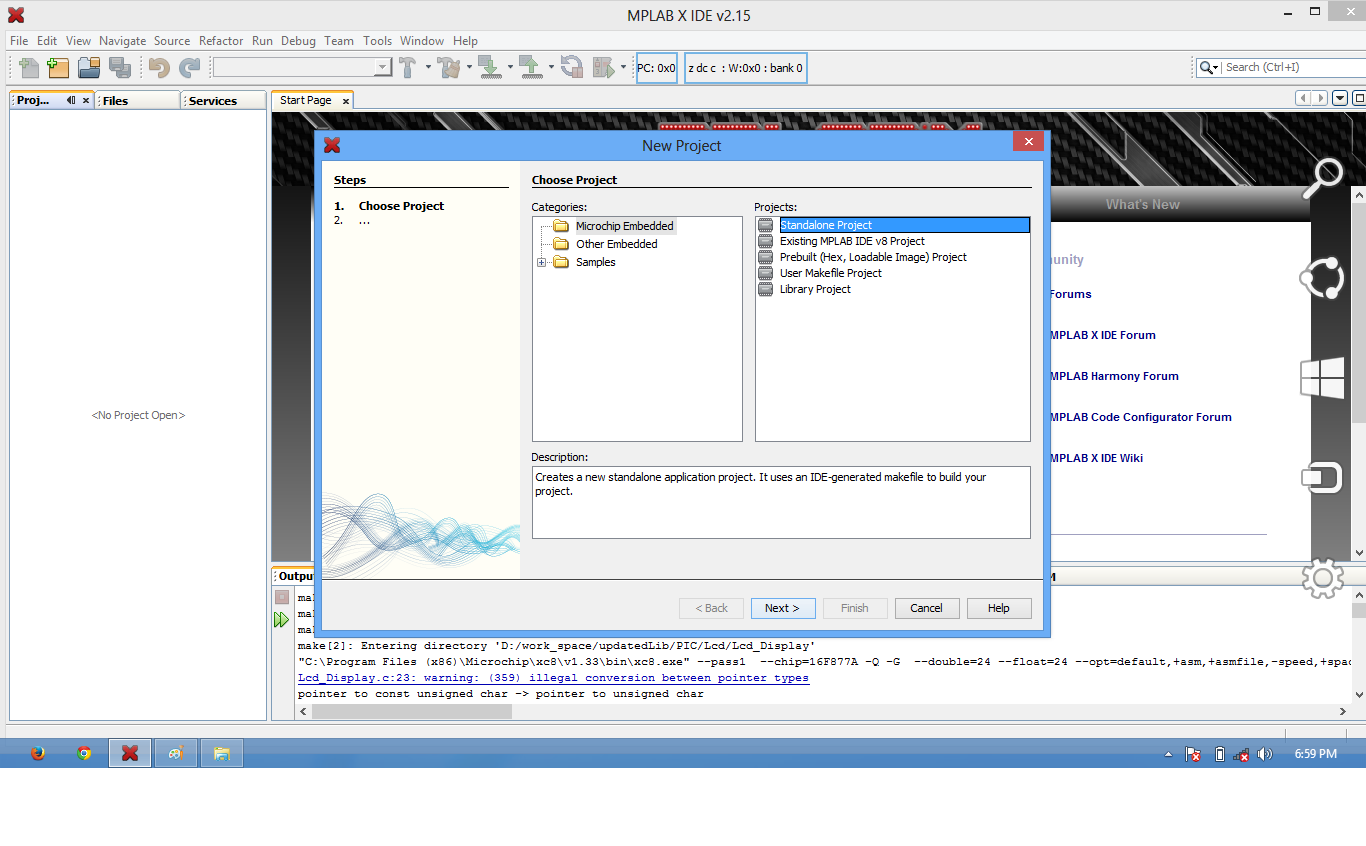1366x846 pixels.
Task: Open Firefox from the taskbar
Action: pos(38,753)
